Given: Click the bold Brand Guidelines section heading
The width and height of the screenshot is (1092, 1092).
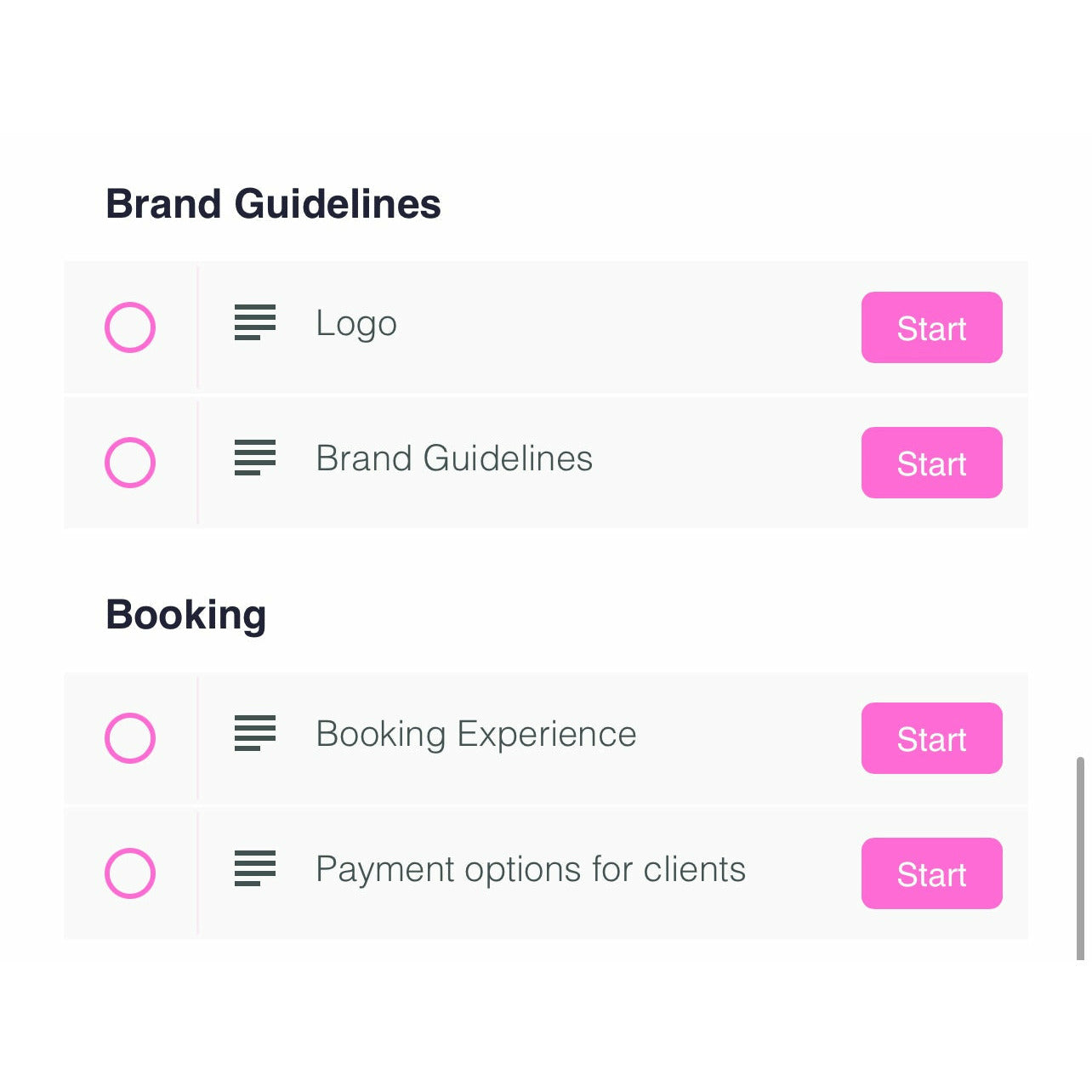Looking at the screenshot, I should coord(273,204).
